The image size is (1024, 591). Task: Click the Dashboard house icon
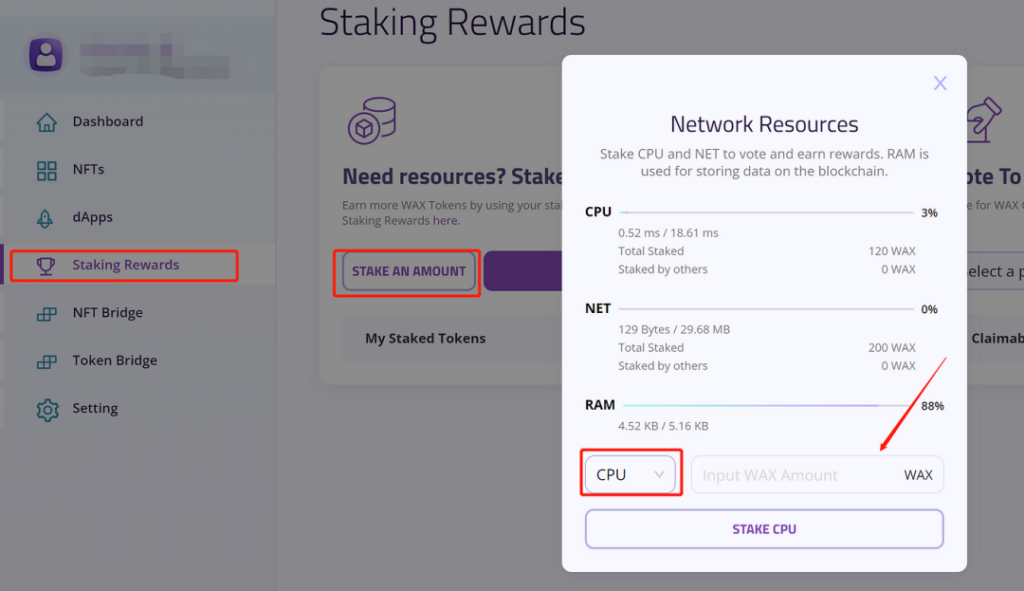coord(47,122)
